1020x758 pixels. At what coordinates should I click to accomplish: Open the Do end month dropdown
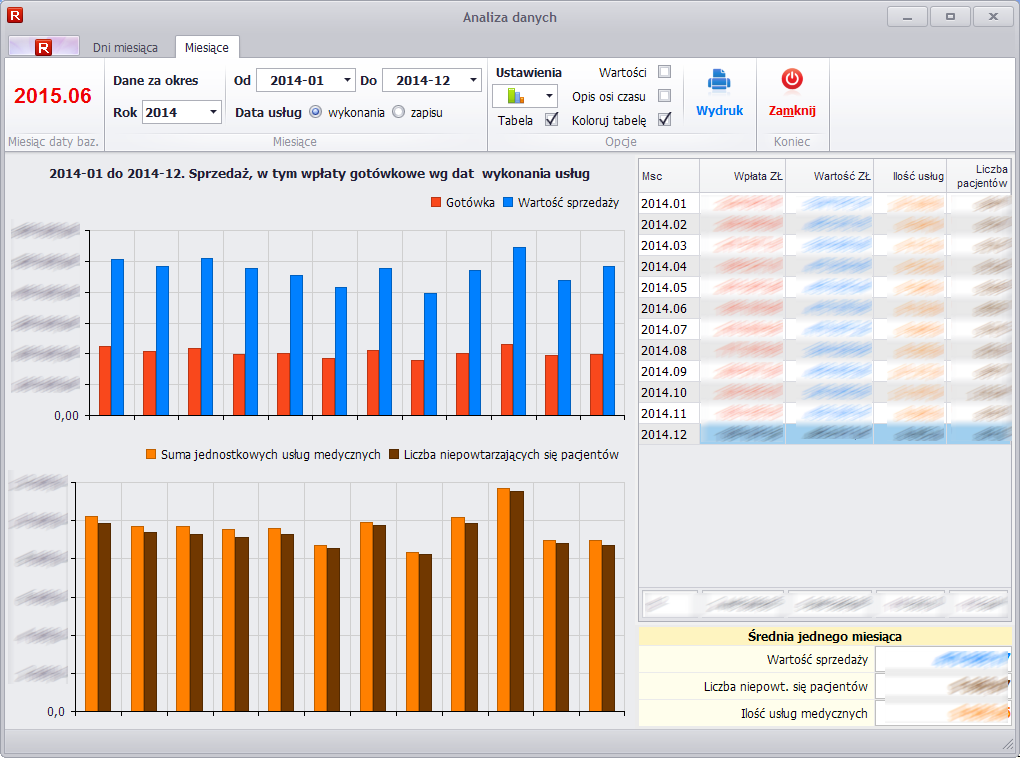(x=473, y=80)
